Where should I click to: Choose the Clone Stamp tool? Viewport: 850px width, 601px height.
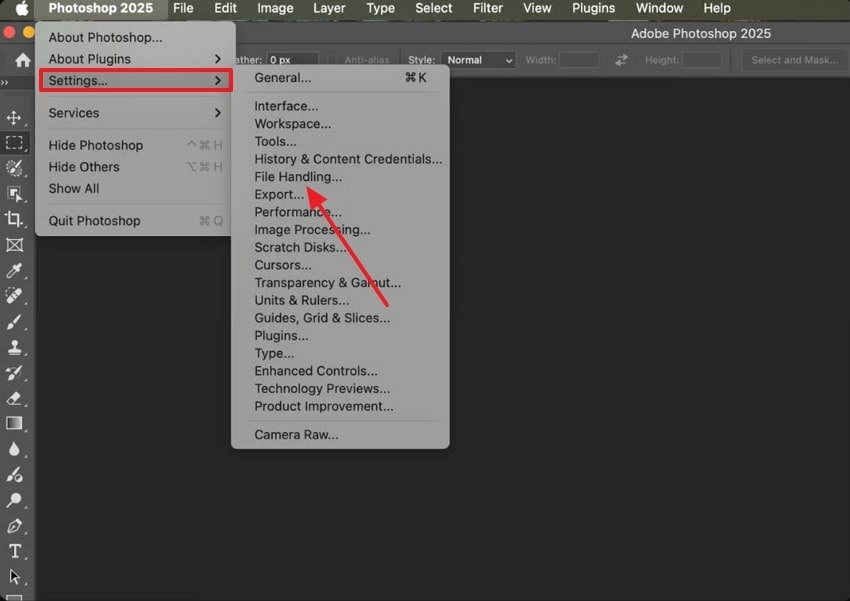(x=16, y=347)
